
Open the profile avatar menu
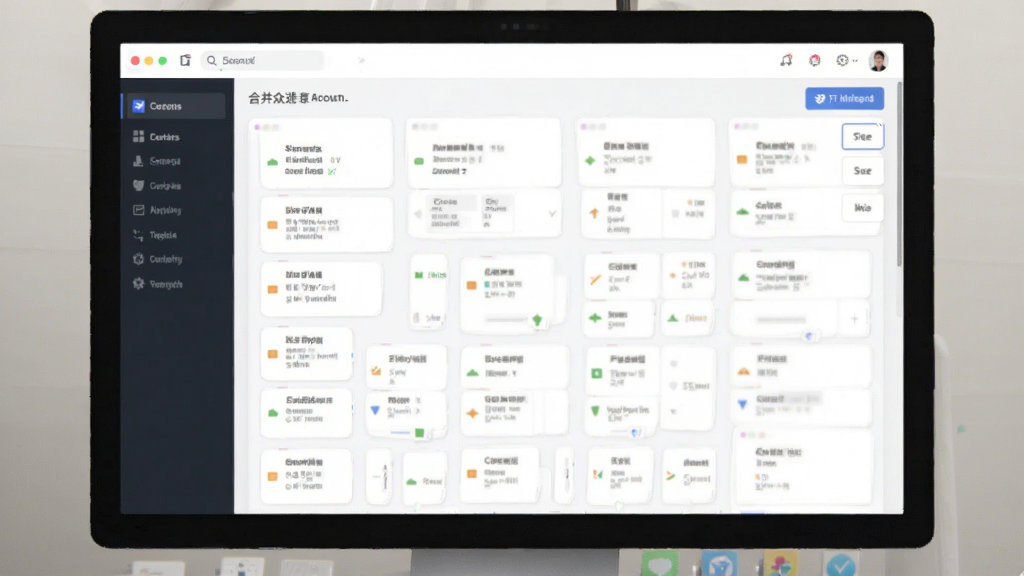(878, 61)
